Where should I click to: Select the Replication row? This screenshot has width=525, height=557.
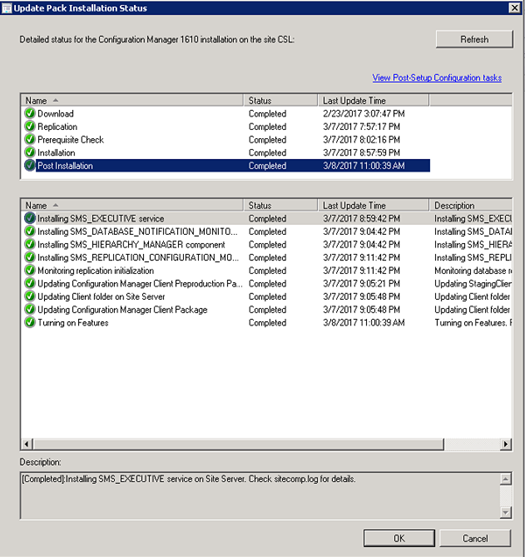tap(226, 126)
